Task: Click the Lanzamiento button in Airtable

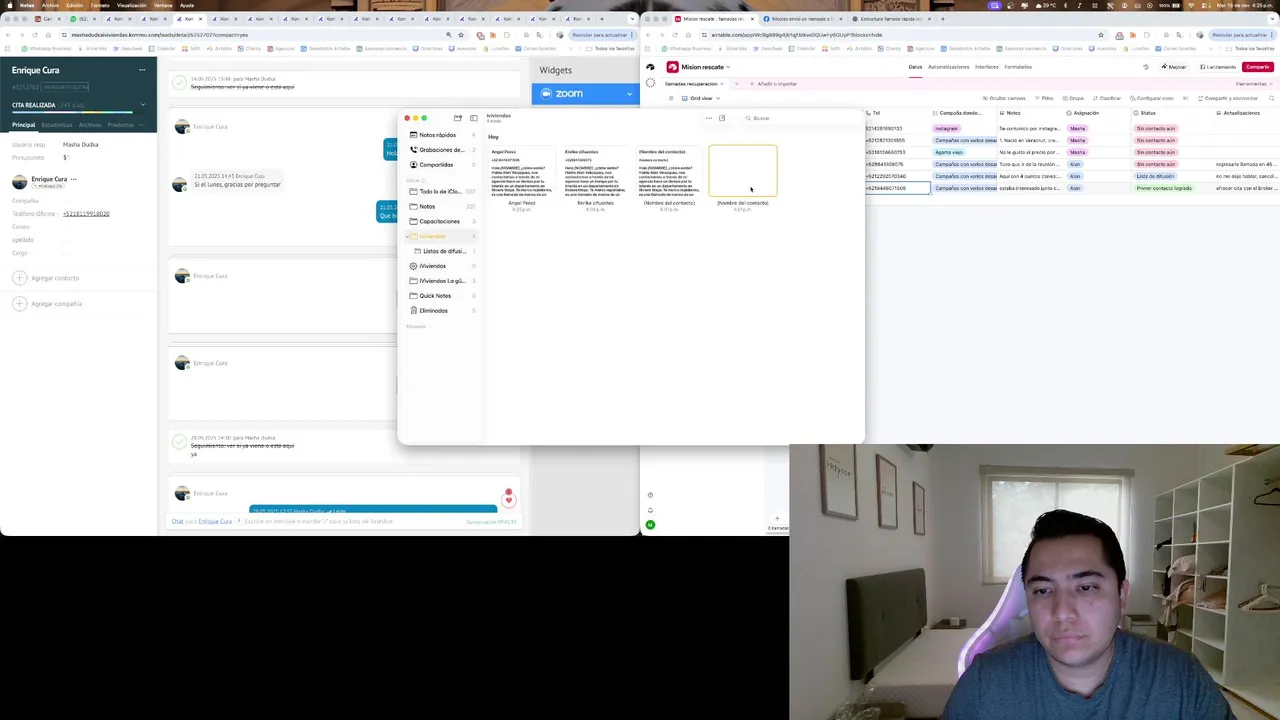Action: pos(1217,67)
